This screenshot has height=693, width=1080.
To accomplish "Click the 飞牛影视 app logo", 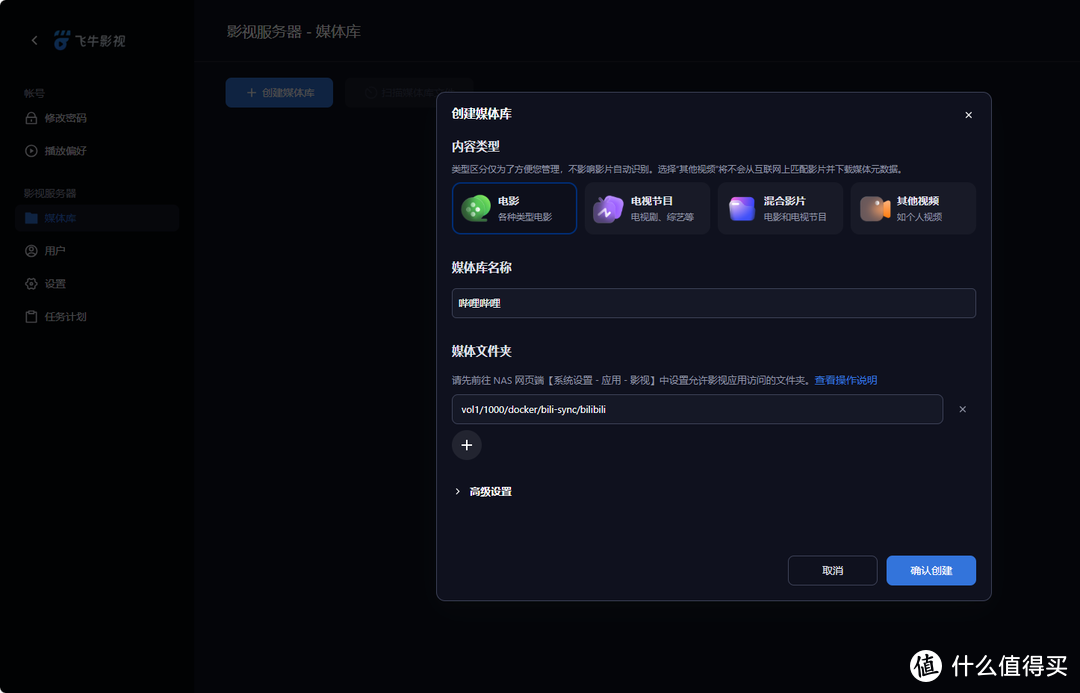I will point(63,40).
